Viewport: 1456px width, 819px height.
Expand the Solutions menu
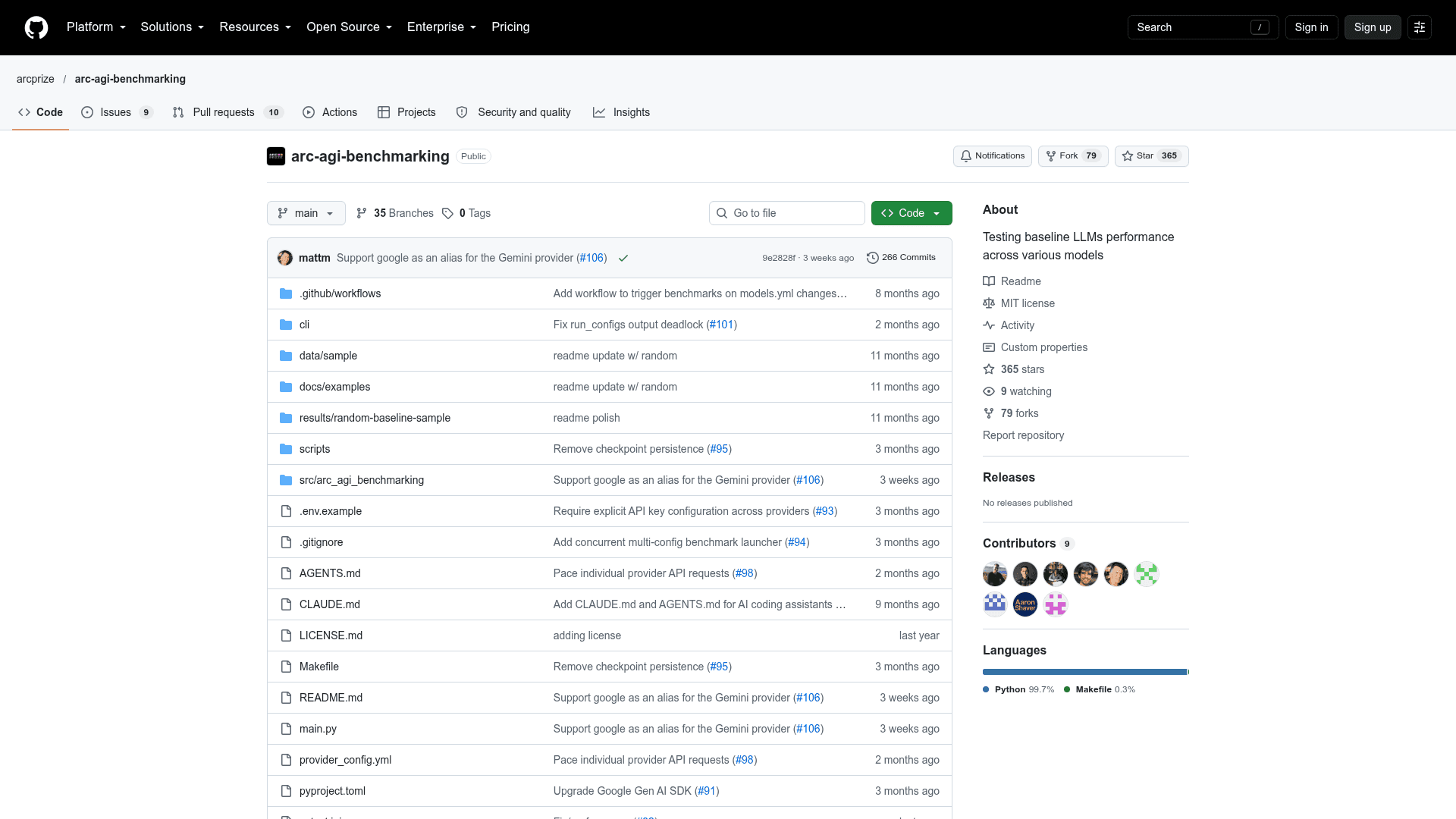pos(172,27)
